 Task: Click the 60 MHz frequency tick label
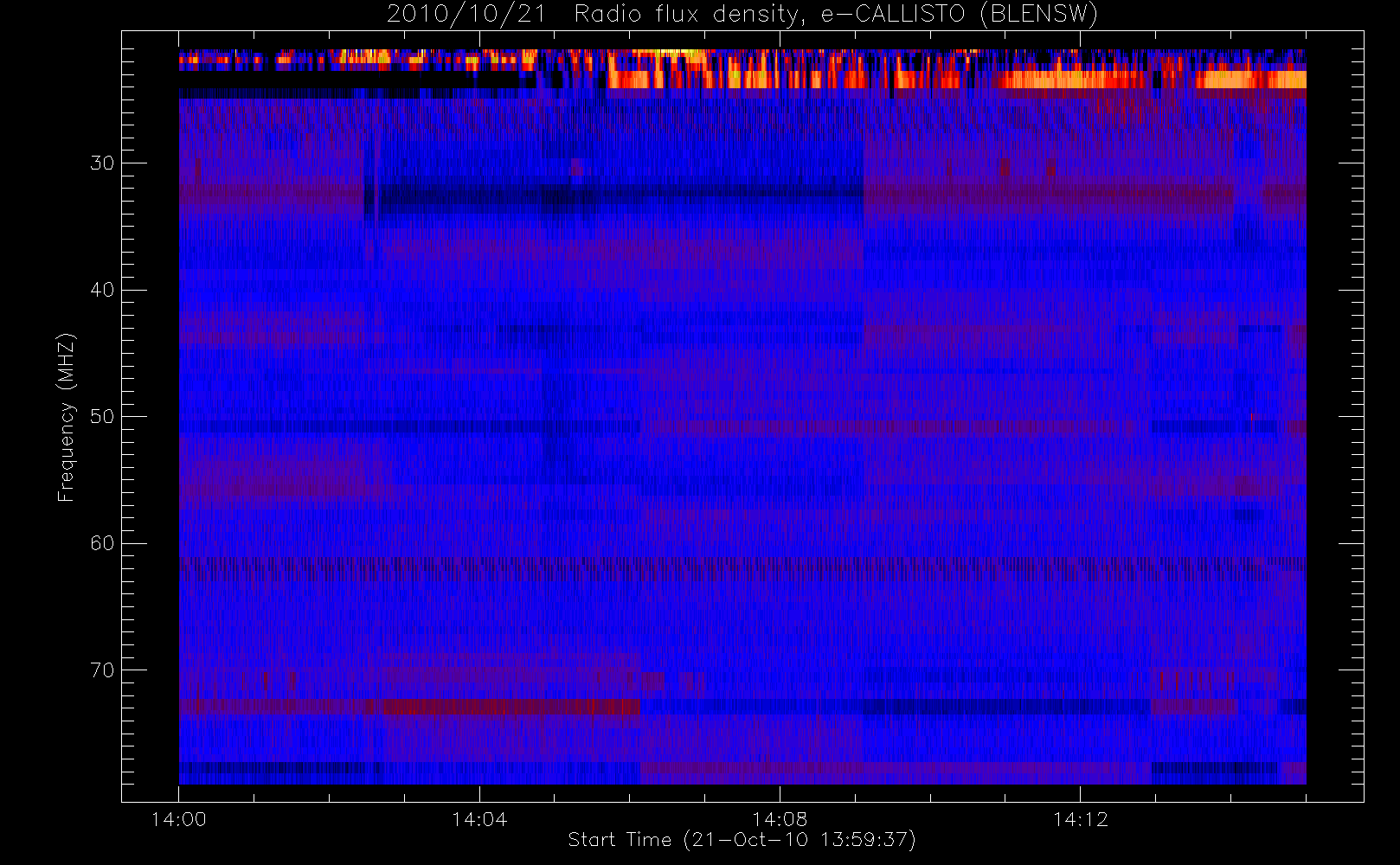102,543
